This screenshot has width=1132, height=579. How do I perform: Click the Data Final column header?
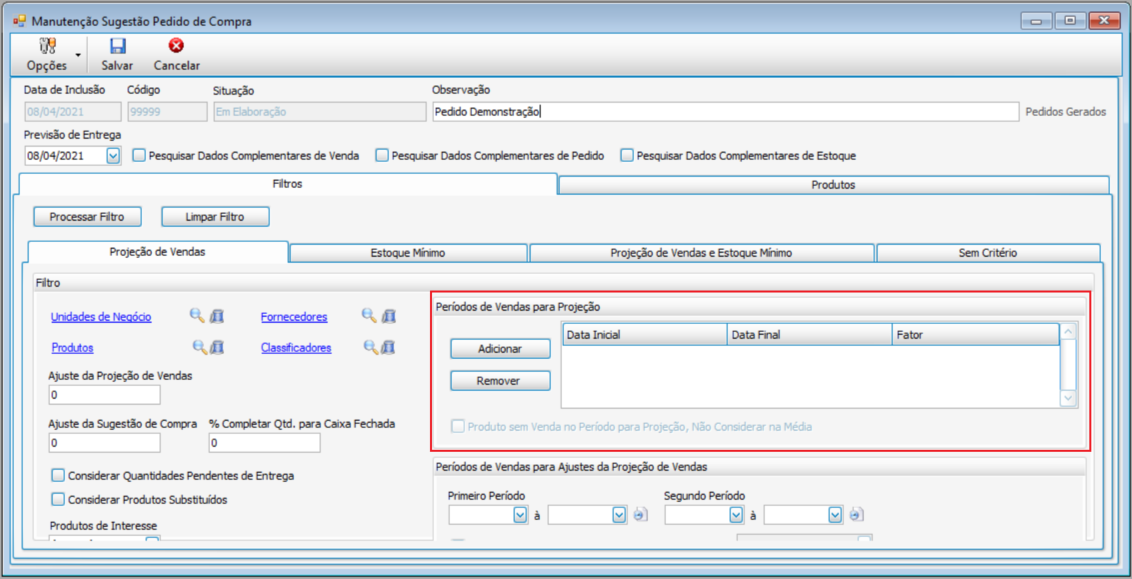[x=809, y=335]
